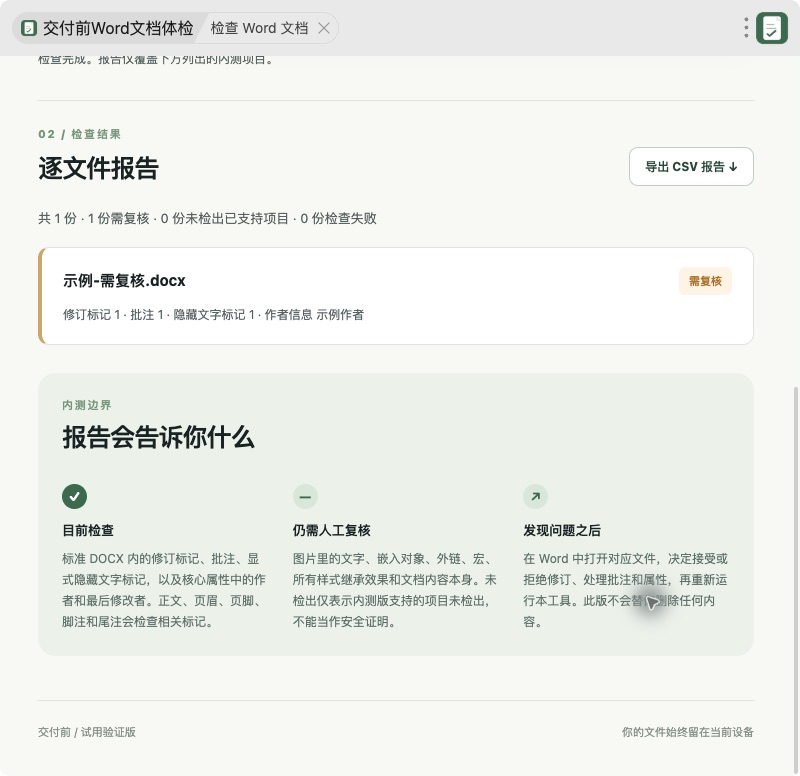Close the 检查 Word 文档 tab
The image size is (800, 776).
[x=324, y=28]
